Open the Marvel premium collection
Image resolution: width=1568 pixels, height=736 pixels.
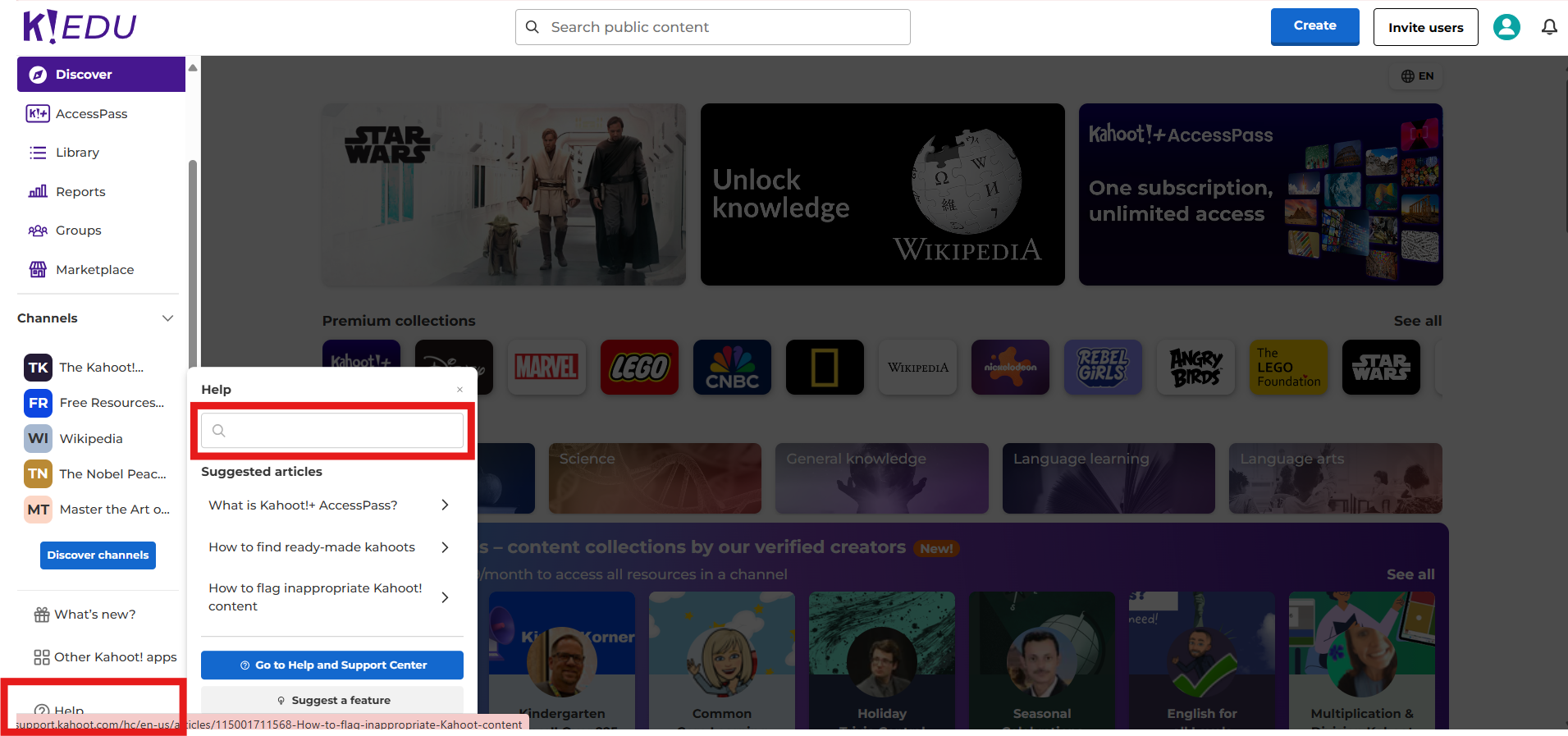[x=546, y=368]
